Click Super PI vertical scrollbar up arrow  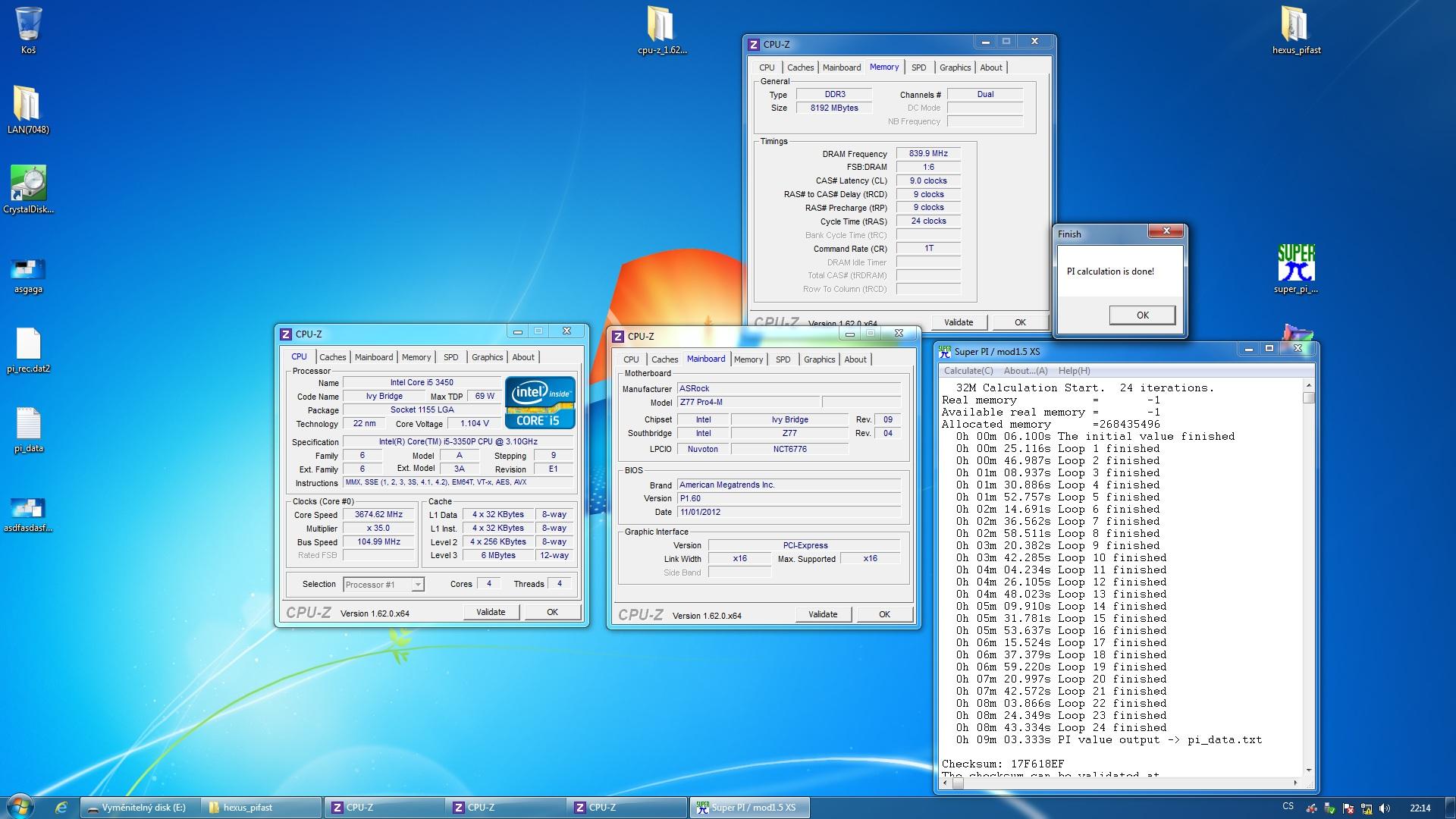pyautogui.click(x=1308, y=385)
